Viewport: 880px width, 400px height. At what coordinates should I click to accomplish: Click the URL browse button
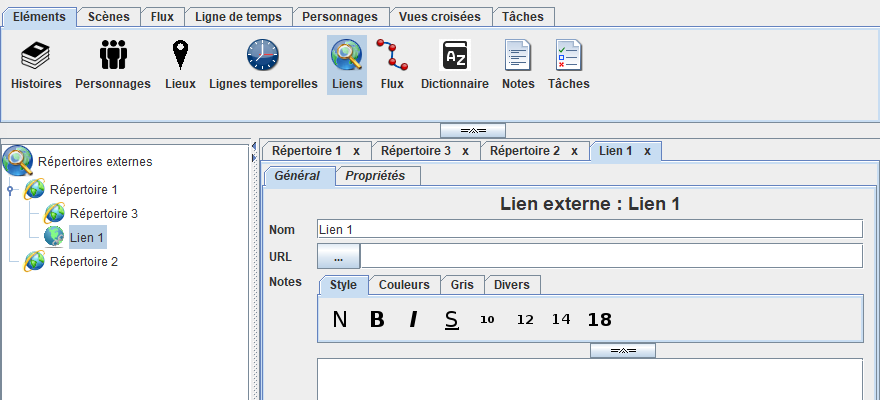[339, 256]
